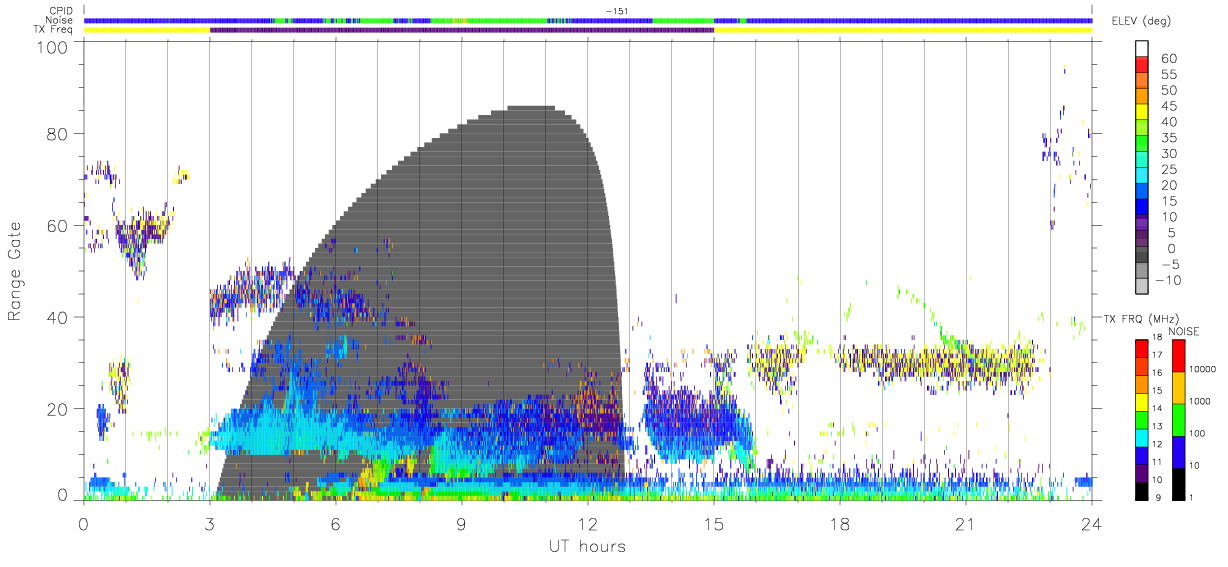Pick the dark gray segment of ELEV bar
Viewport: 1228px width, 567px height.
[1142, 256]
